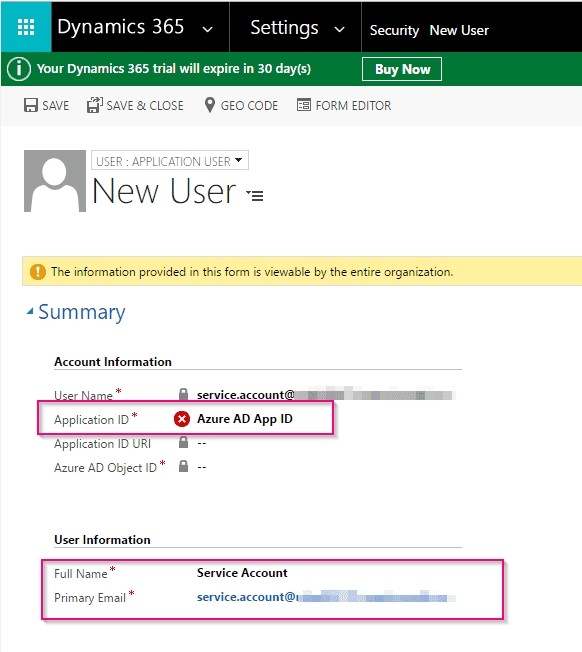Click SAVE & CLOSE command label
Screen dimensions: 582x652
145,106
